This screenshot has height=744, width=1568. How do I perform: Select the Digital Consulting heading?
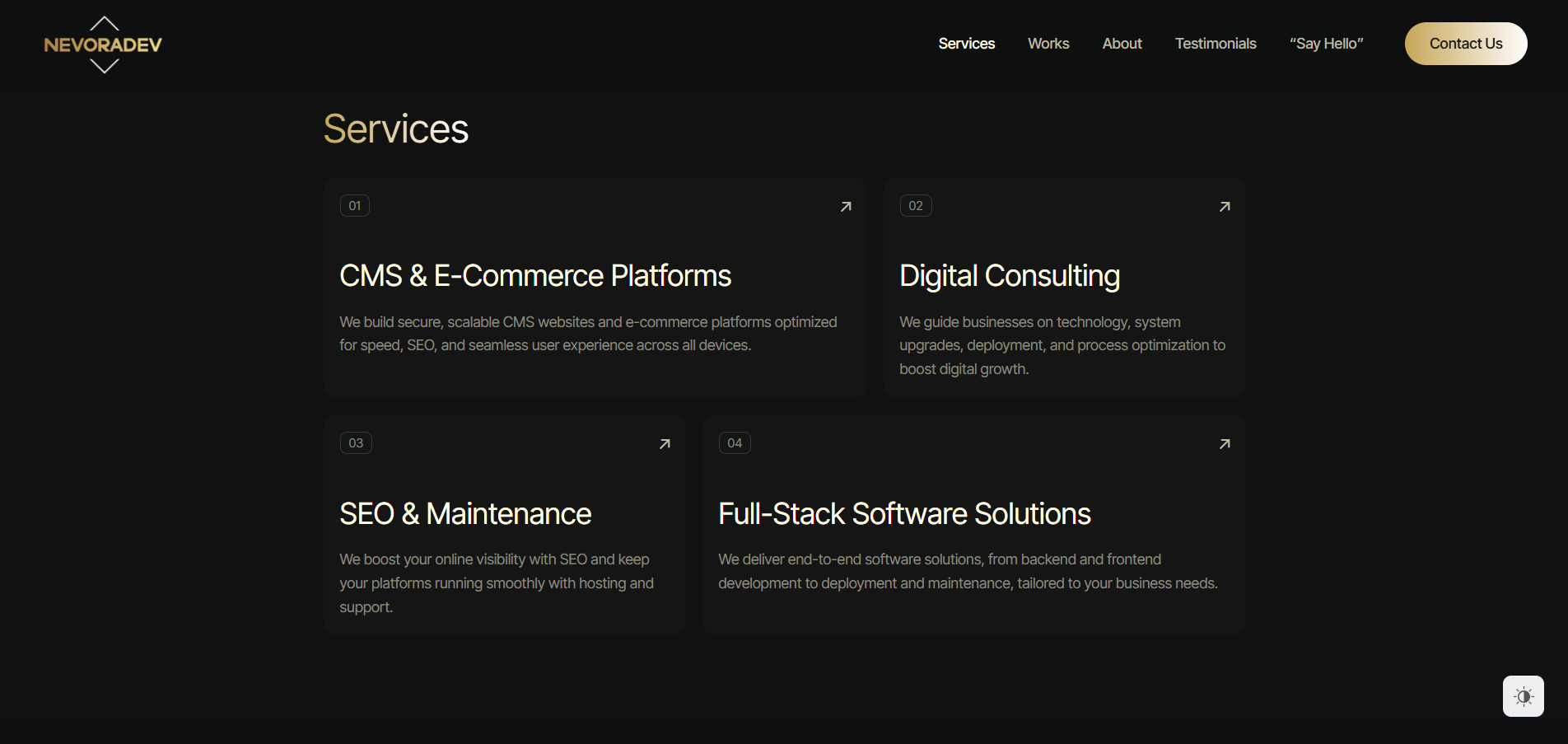[1010, 276]
